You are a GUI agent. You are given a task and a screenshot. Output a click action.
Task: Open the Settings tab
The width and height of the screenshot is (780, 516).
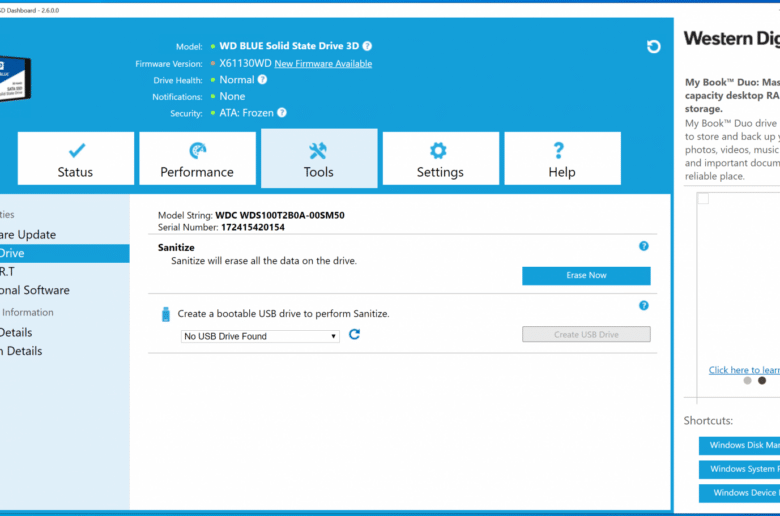[x=441, y=158]
